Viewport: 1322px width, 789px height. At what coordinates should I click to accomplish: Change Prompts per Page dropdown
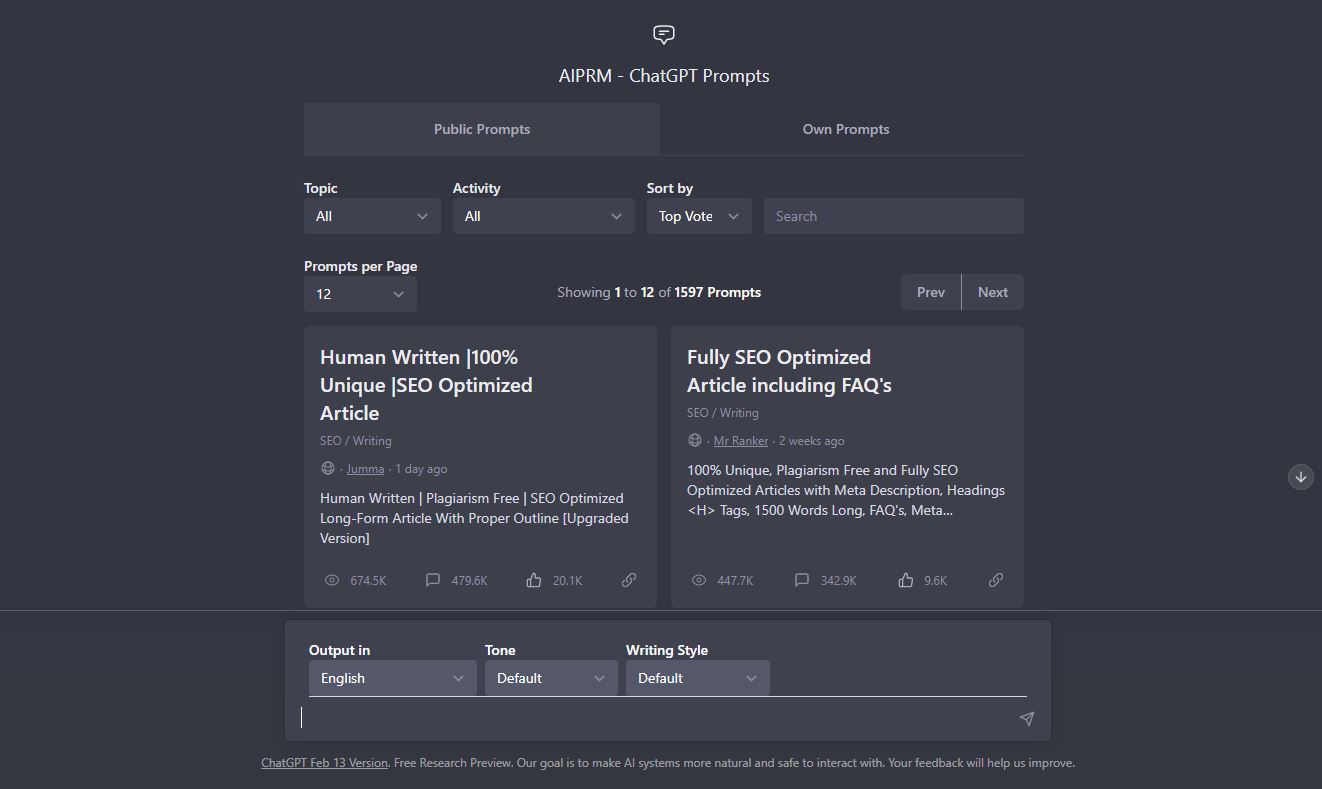360,294
